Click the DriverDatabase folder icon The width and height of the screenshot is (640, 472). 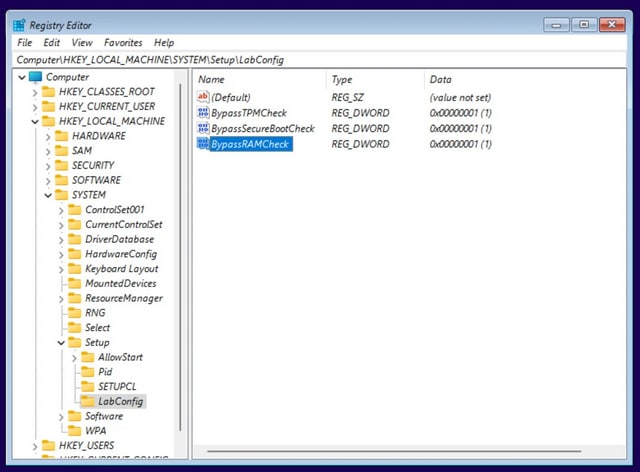coord(75,239)
